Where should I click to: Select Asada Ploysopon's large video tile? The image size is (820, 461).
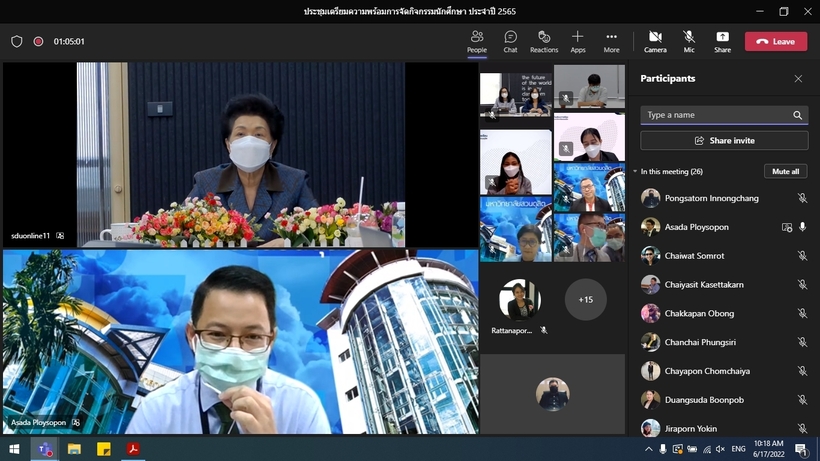click(x=241, y=342)
